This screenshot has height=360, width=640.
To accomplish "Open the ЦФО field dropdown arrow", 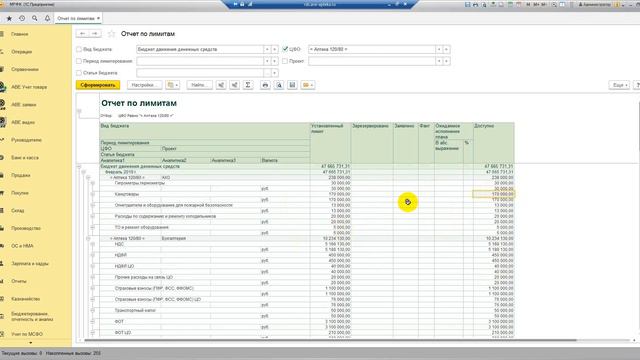I will pyautogui.click(x=439, y=49).
